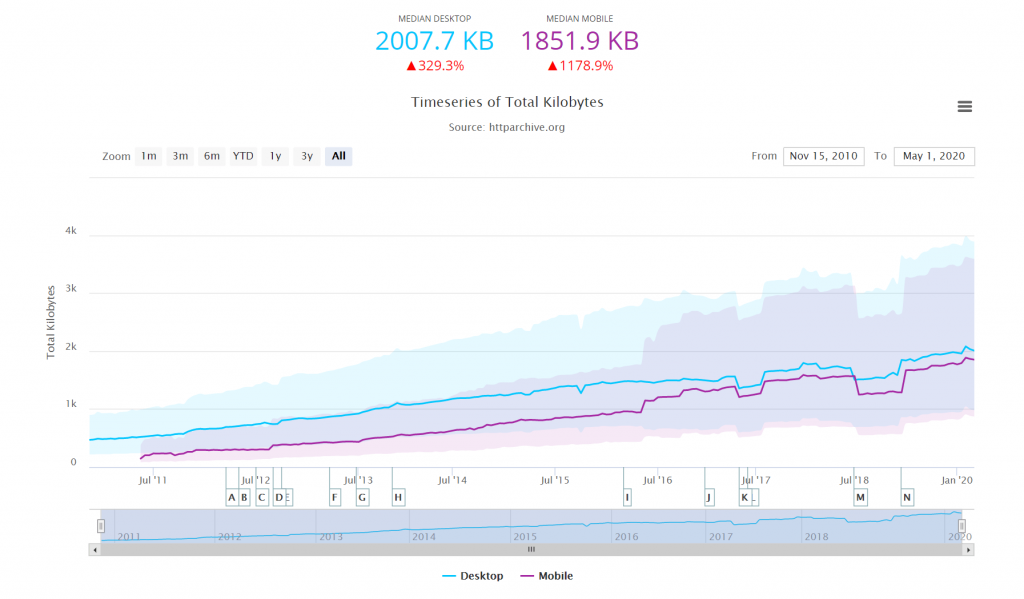Toggle the Mobile series in legend

(547, 576)
